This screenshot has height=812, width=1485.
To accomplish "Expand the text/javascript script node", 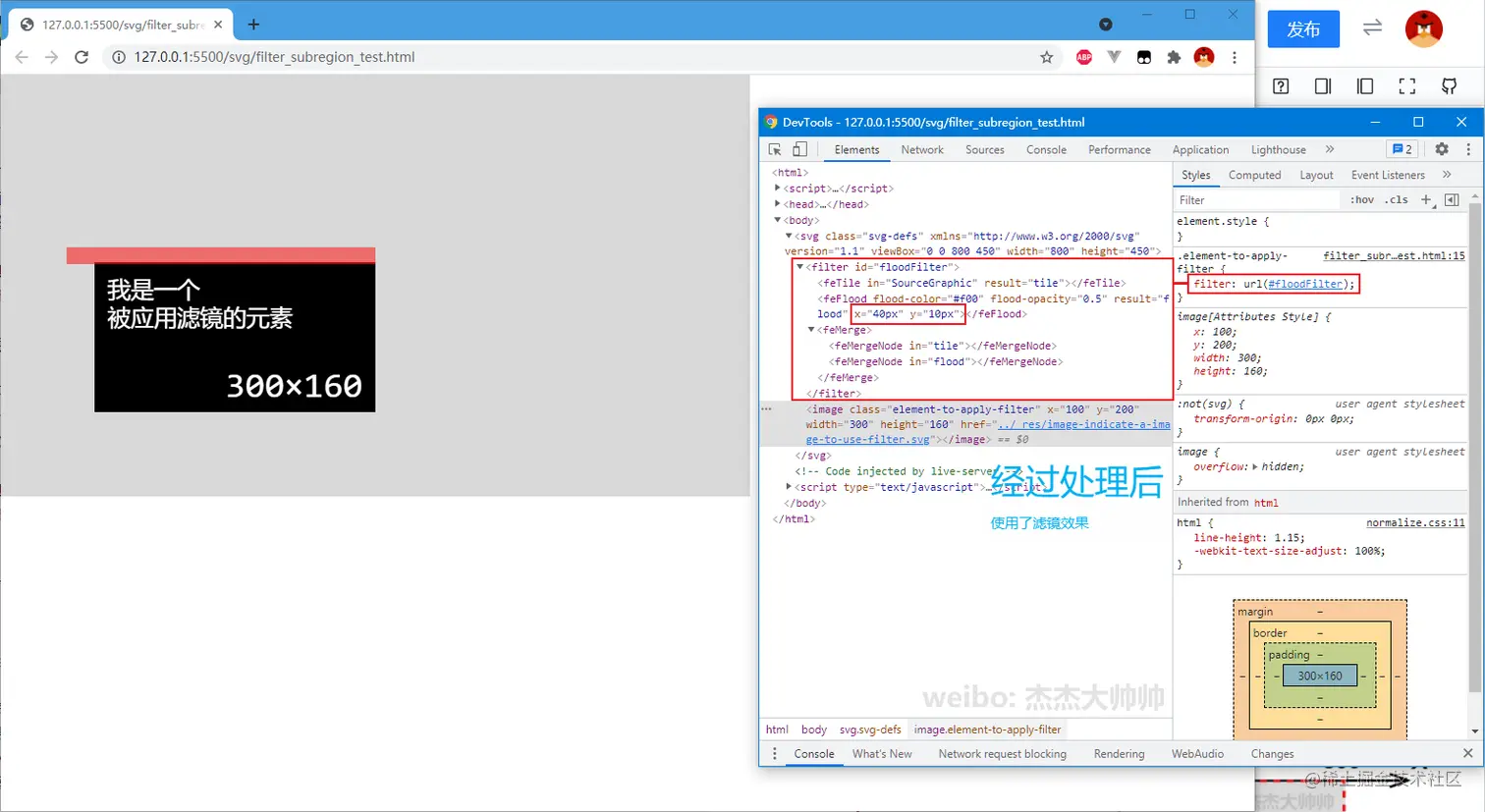I will 789,486.
